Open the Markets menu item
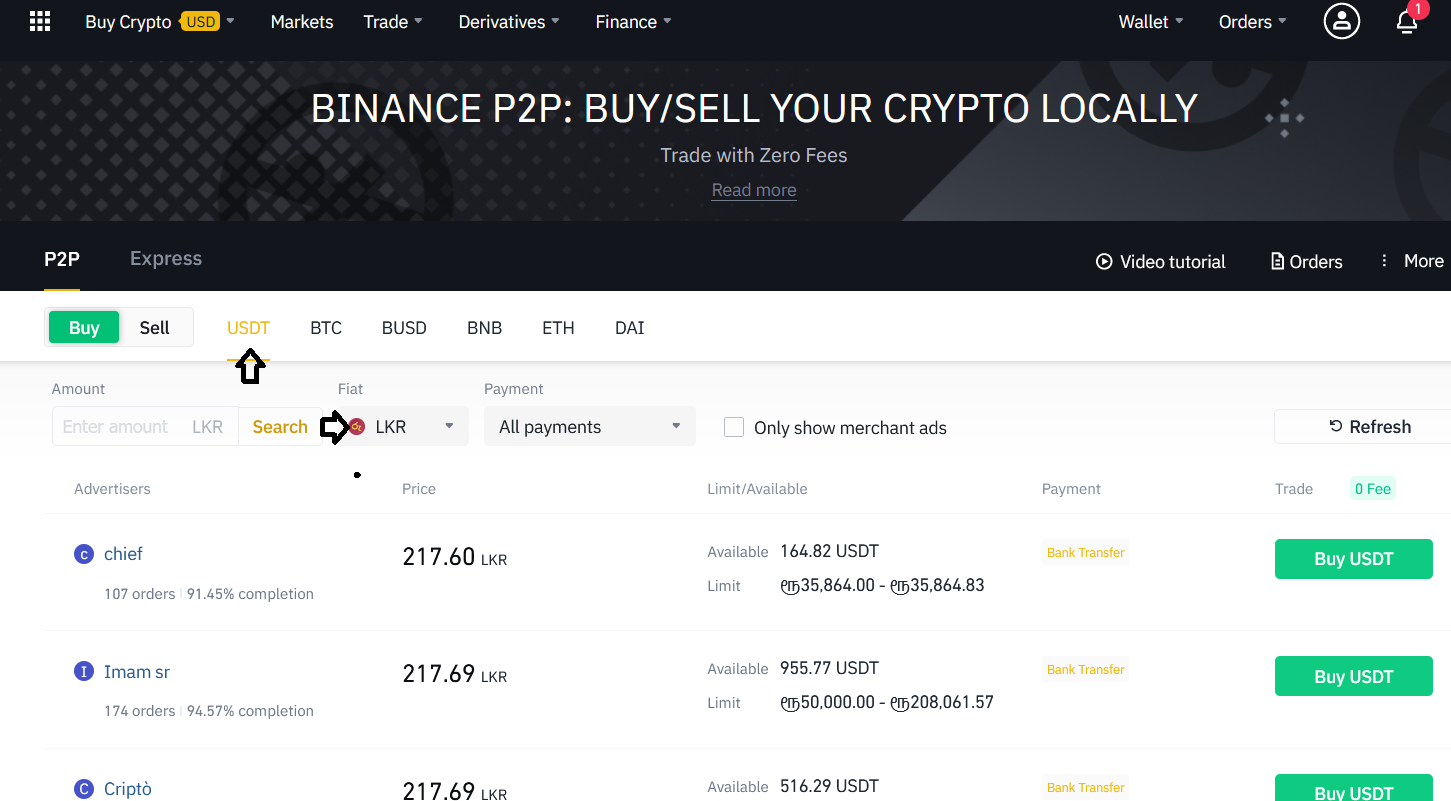The height and width of the screenshot is (801, 1451). pos(302,22)
